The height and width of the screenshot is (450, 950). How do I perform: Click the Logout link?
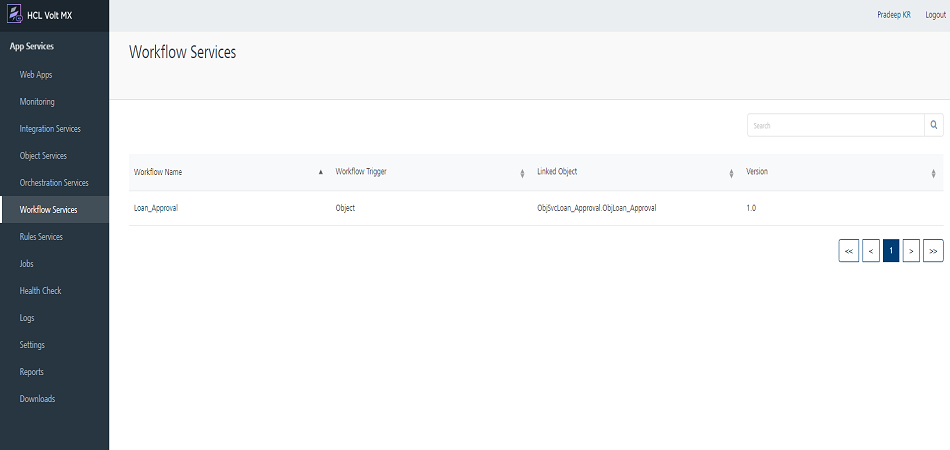pyautogui.click(x=935, y=15)
